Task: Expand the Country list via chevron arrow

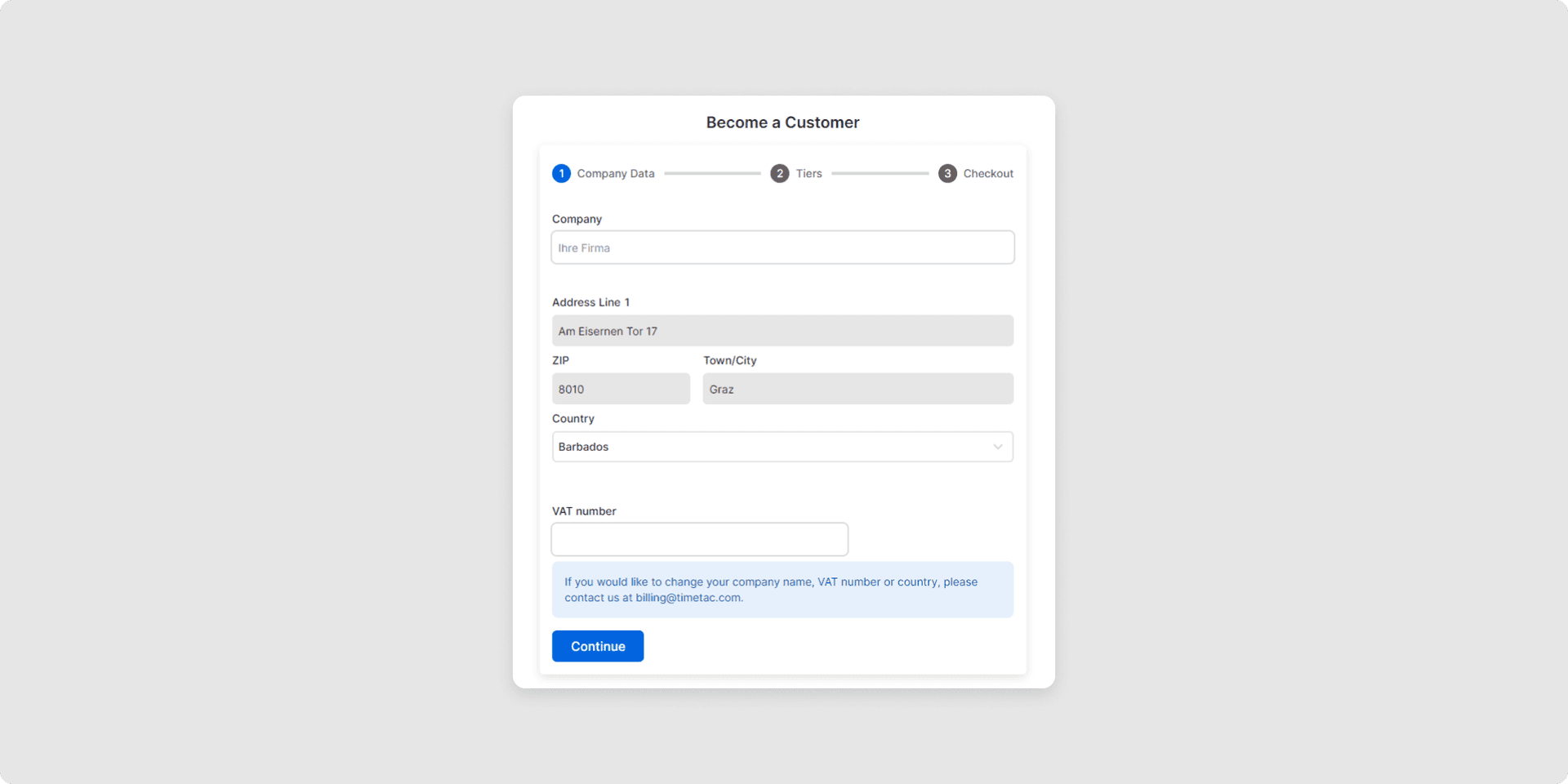Action: pos(997,447)
